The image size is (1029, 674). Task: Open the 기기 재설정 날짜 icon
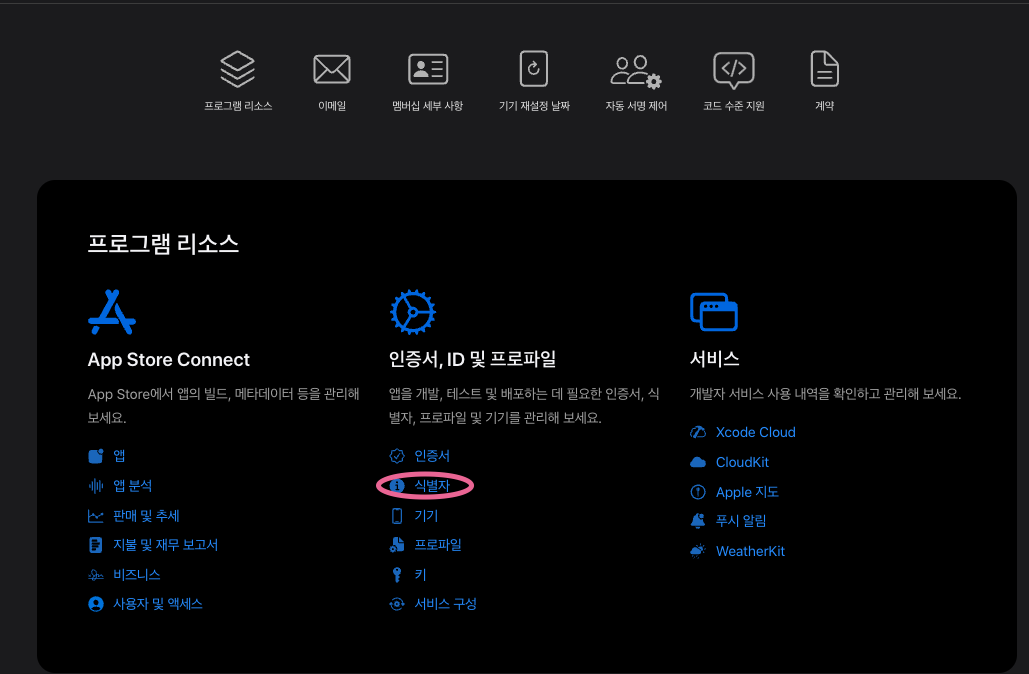pyautogui.click(x=534, y=68)
